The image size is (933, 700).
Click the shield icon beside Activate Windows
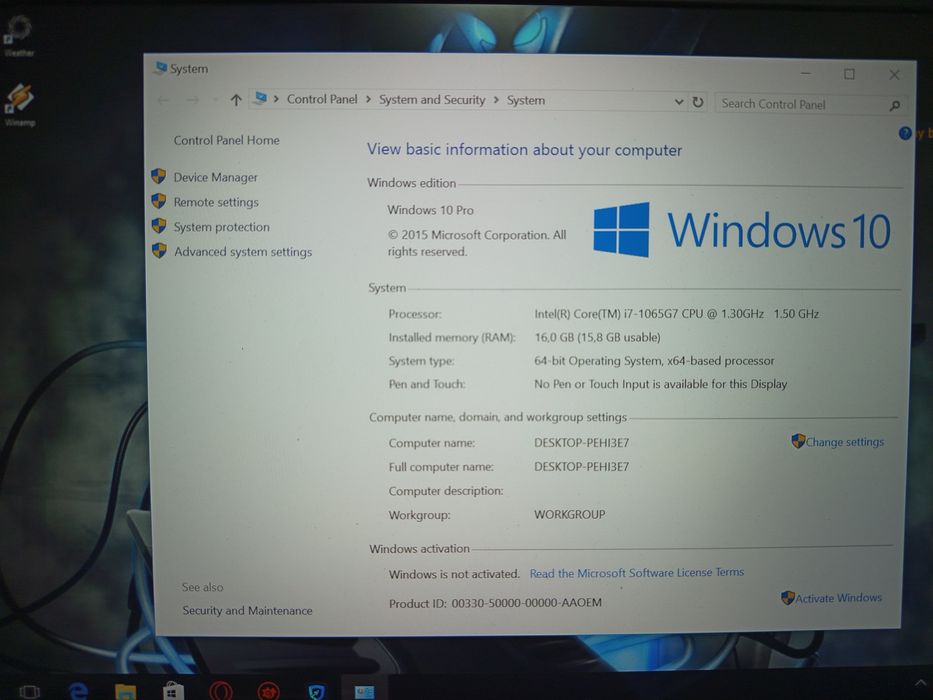pos(788,598)
